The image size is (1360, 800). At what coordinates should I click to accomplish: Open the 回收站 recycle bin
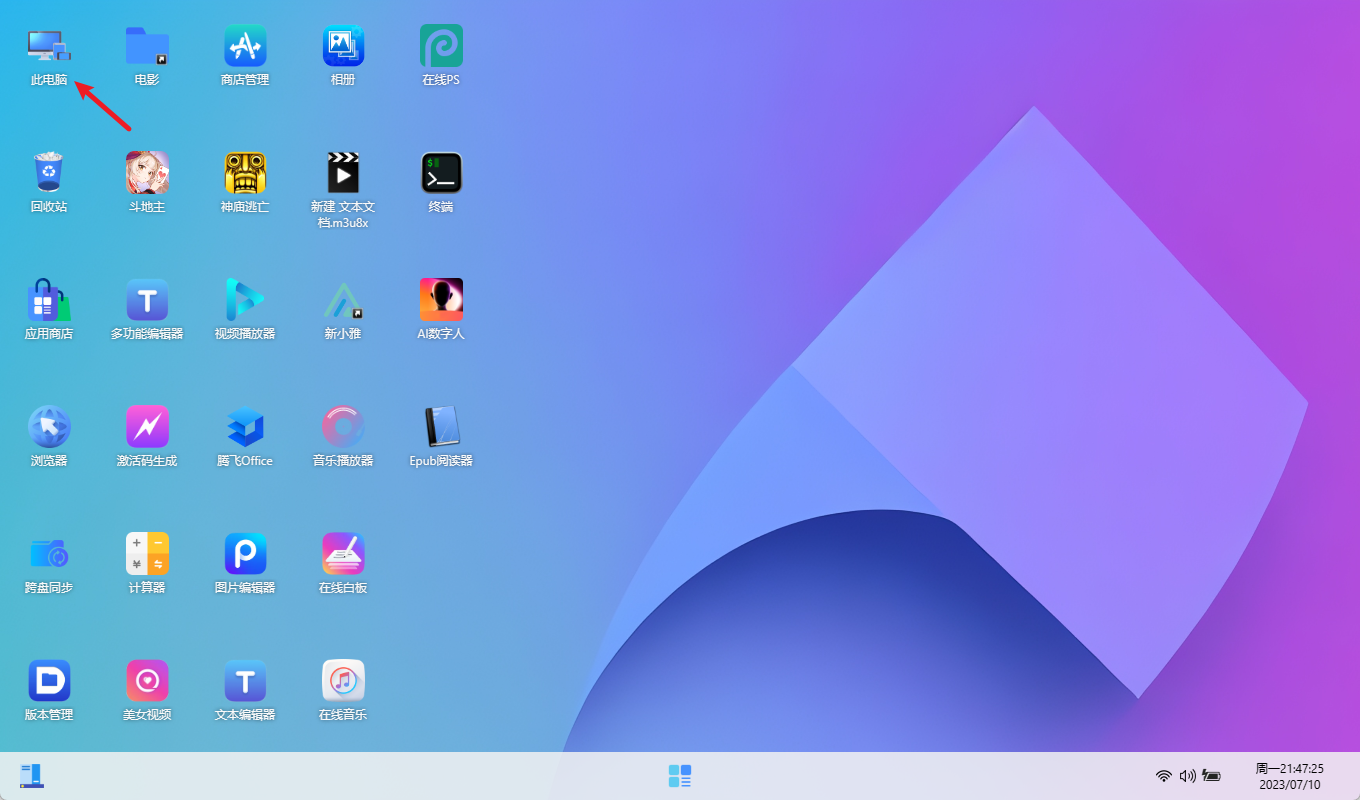click(49, 173)
